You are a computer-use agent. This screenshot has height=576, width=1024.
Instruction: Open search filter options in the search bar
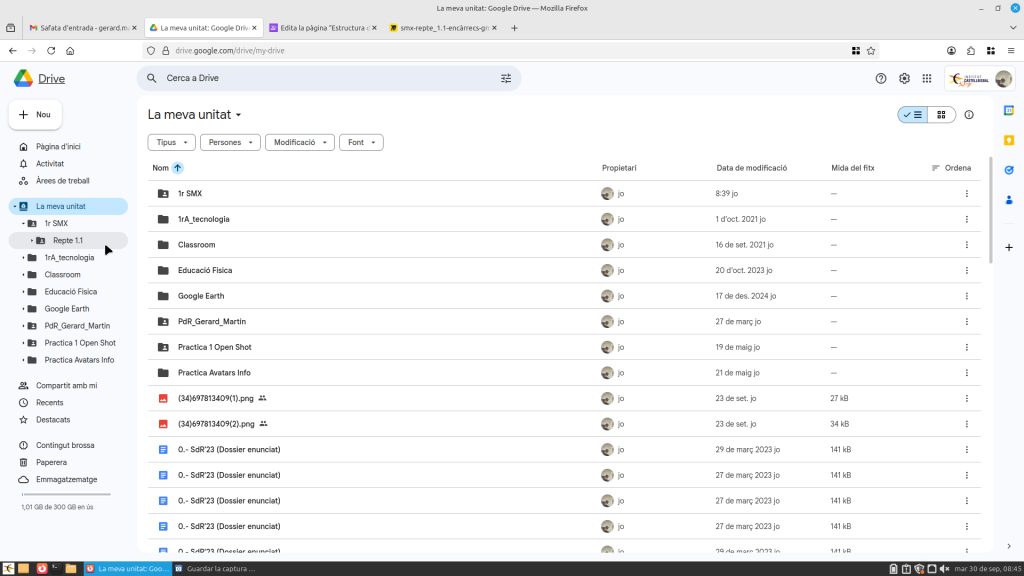click(506, 78)
